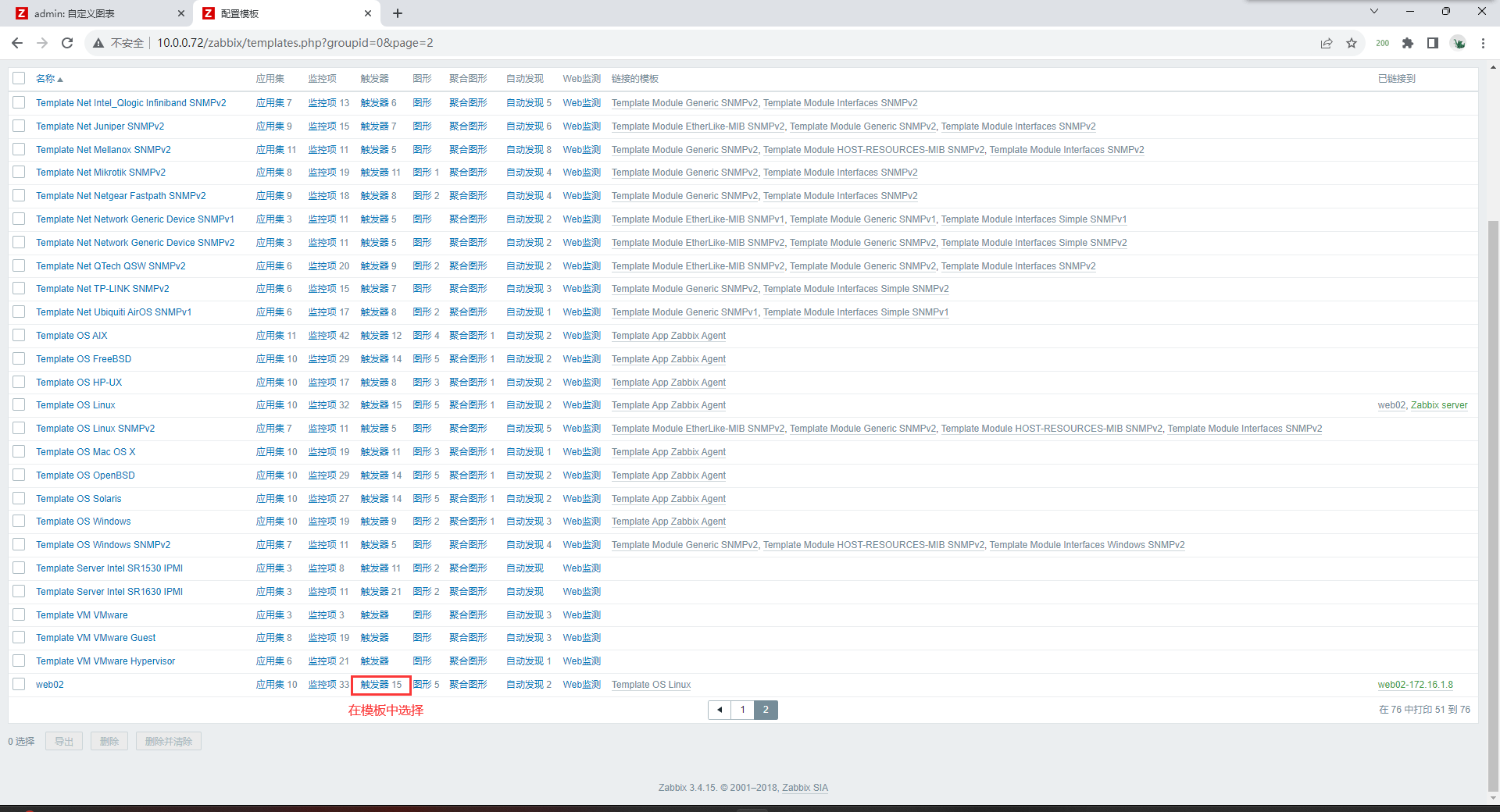Open the tab search dropdown arrow
Viewport: 1500px width, 812px height.
1374,11
